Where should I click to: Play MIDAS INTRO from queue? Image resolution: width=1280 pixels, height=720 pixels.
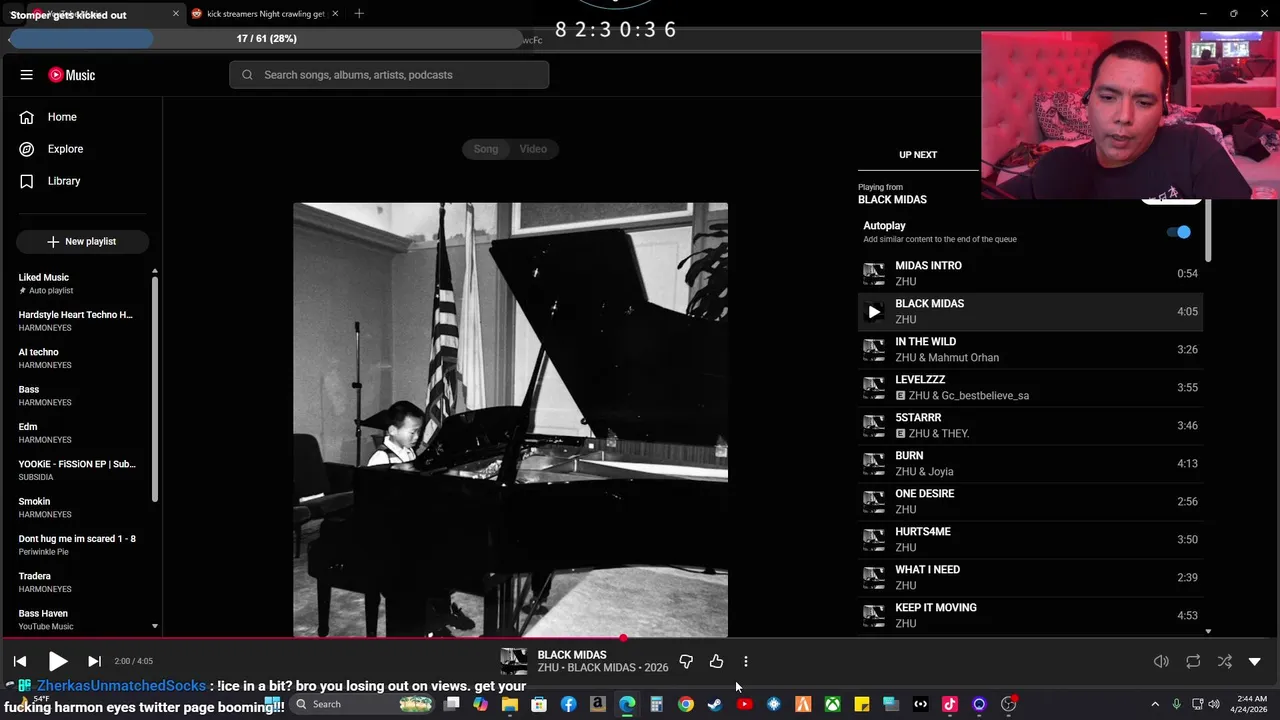[x=1030, y=273]
